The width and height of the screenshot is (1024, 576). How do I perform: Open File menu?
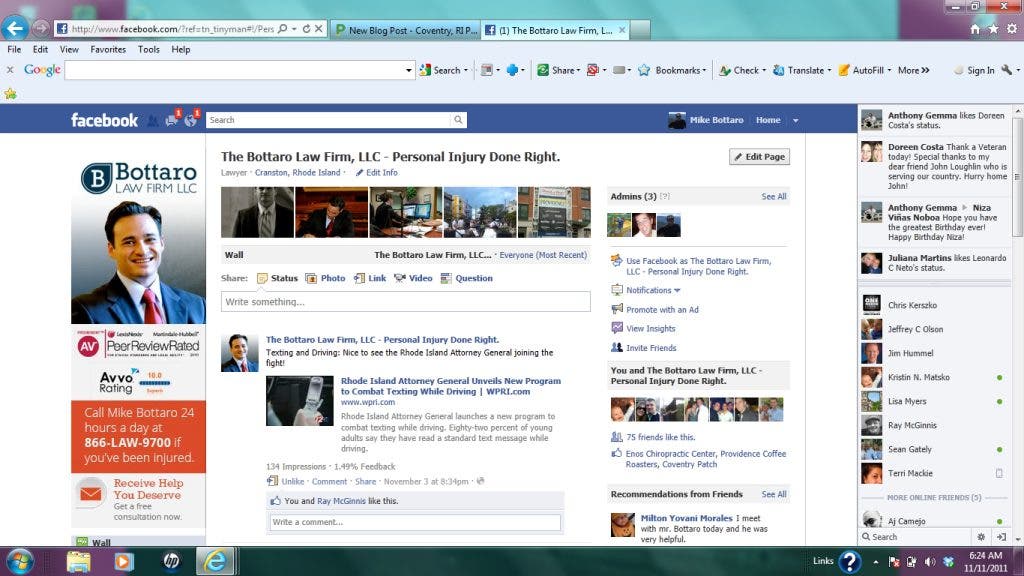click(14, 50)
